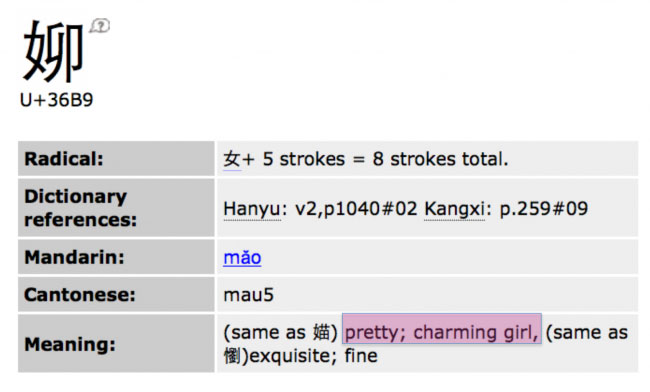Open the mǎo Mandarin pronunciation link
650x392 pixels.
click(242, 257)
